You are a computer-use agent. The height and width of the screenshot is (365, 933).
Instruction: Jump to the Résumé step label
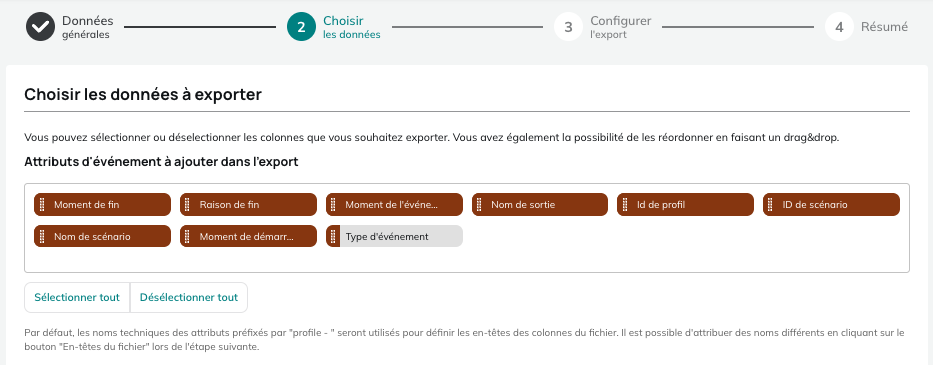pos(884,27)
